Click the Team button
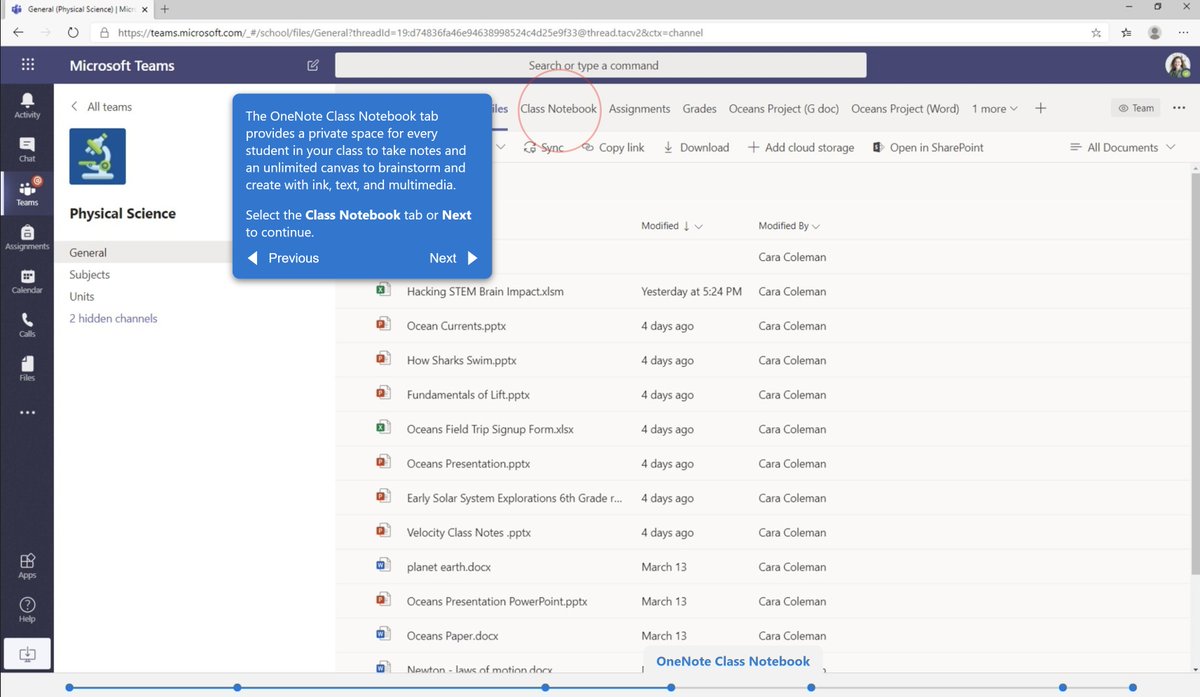The image size is (1200, 697). click(1136, 108)
